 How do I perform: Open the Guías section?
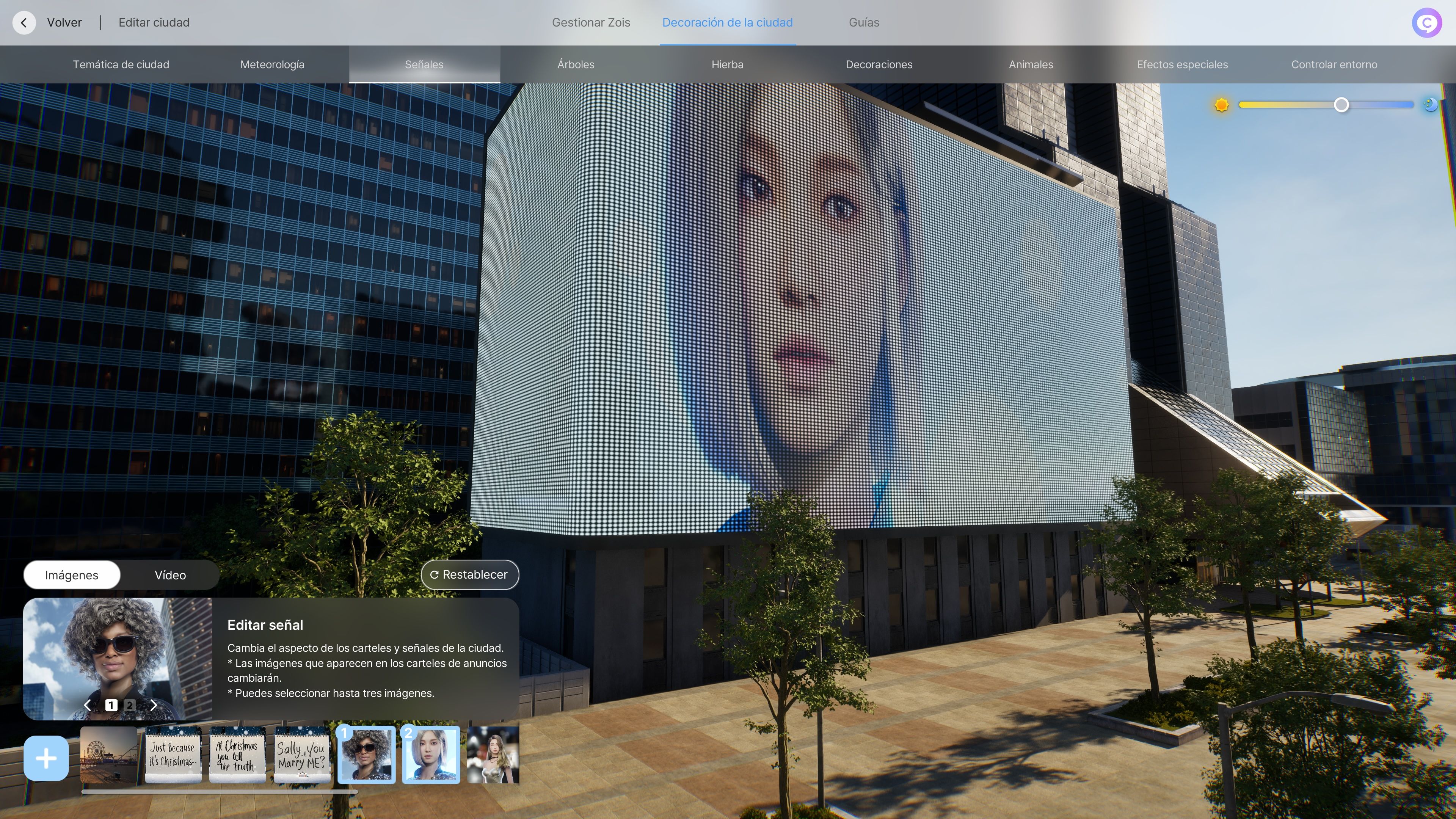[x=864, y=23]
